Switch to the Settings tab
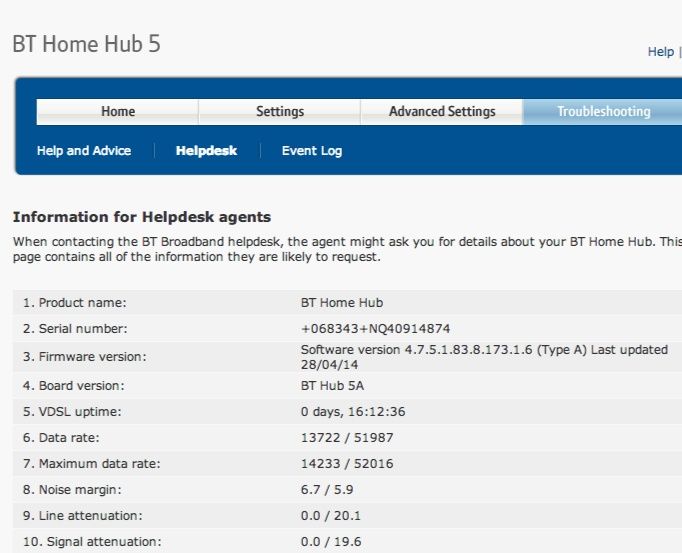 (x=280, y=112)
